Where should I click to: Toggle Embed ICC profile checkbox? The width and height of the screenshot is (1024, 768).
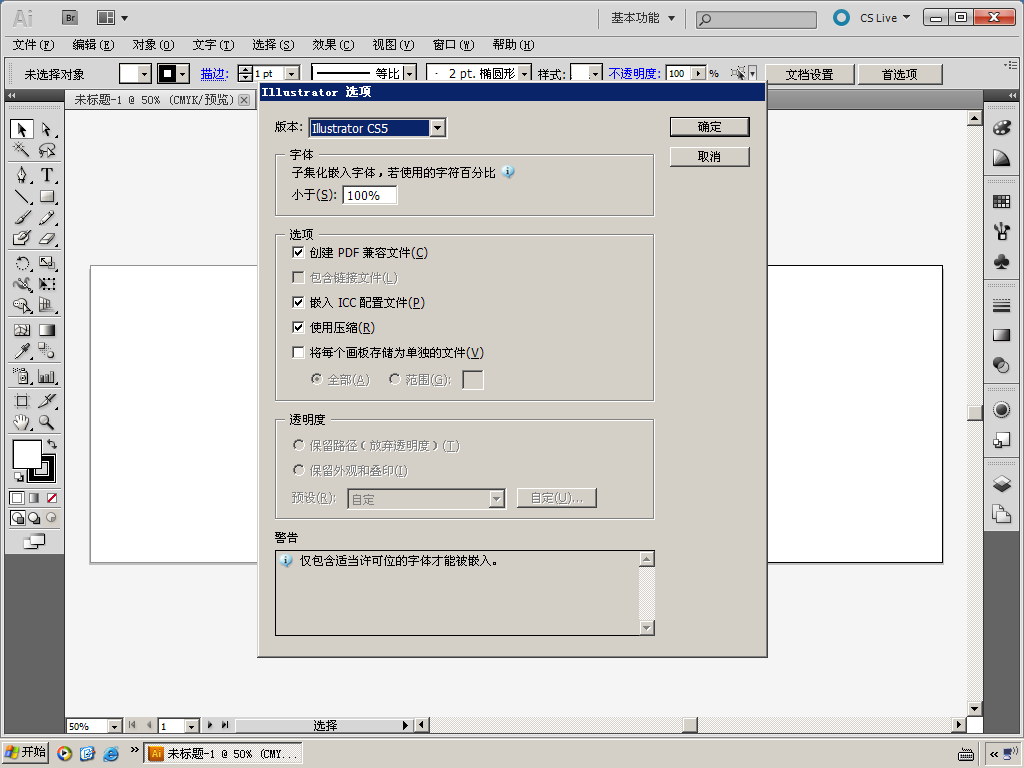(298, 302)
